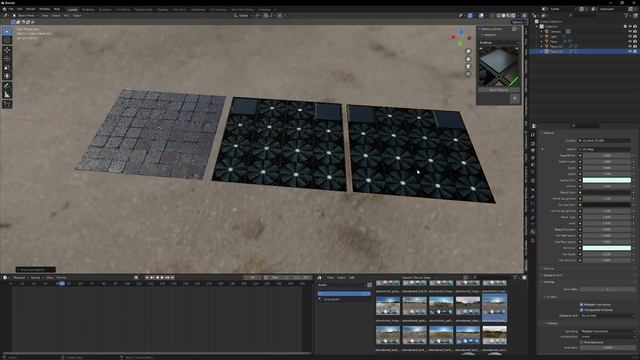Toggle visibility eye for Camera object

click(x=630, y=31)
